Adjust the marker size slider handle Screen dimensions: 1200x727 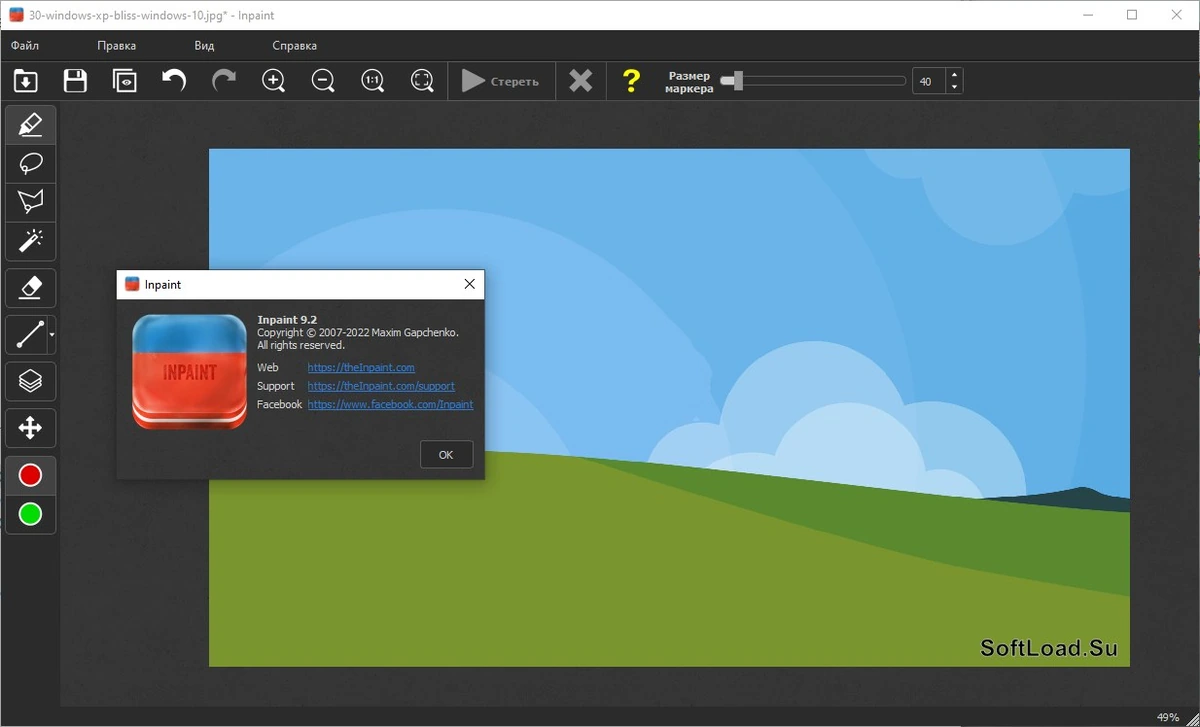click(x=738, y=81)
